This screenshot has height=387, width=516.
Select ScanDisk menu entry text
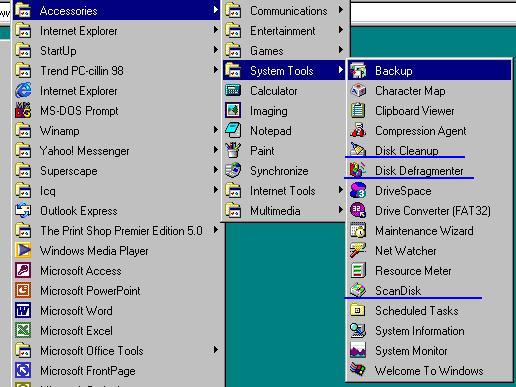coord(398,291)
